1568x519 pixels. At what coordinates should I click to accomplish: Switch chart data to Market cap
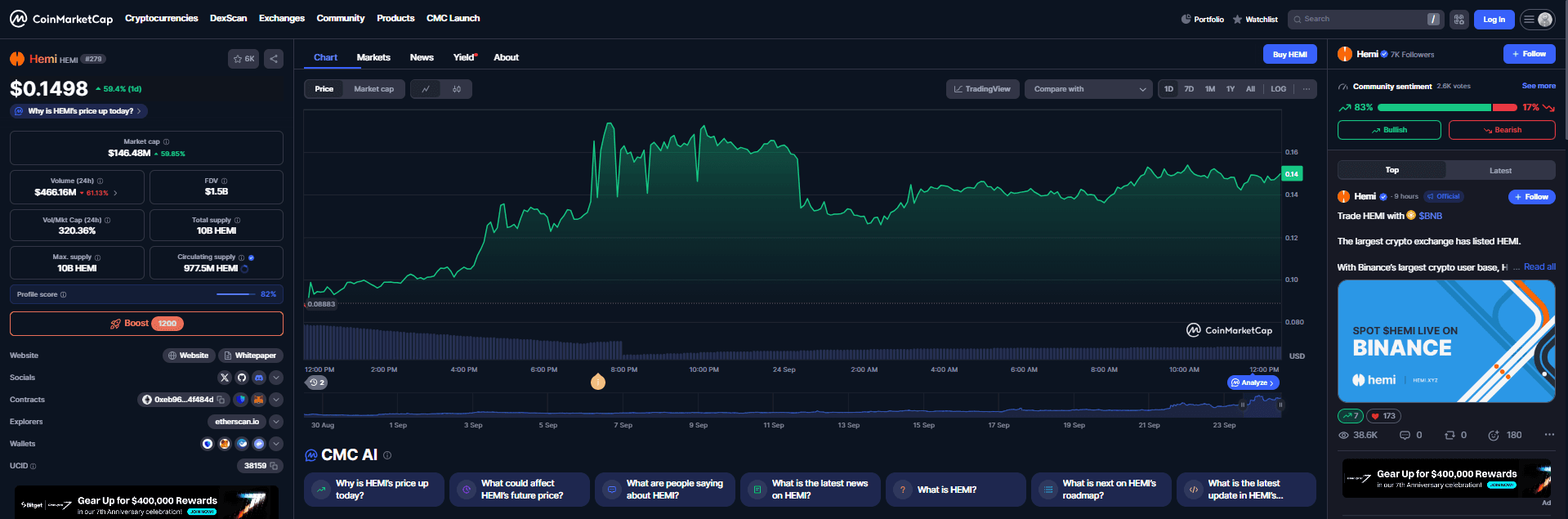(373, 89)
